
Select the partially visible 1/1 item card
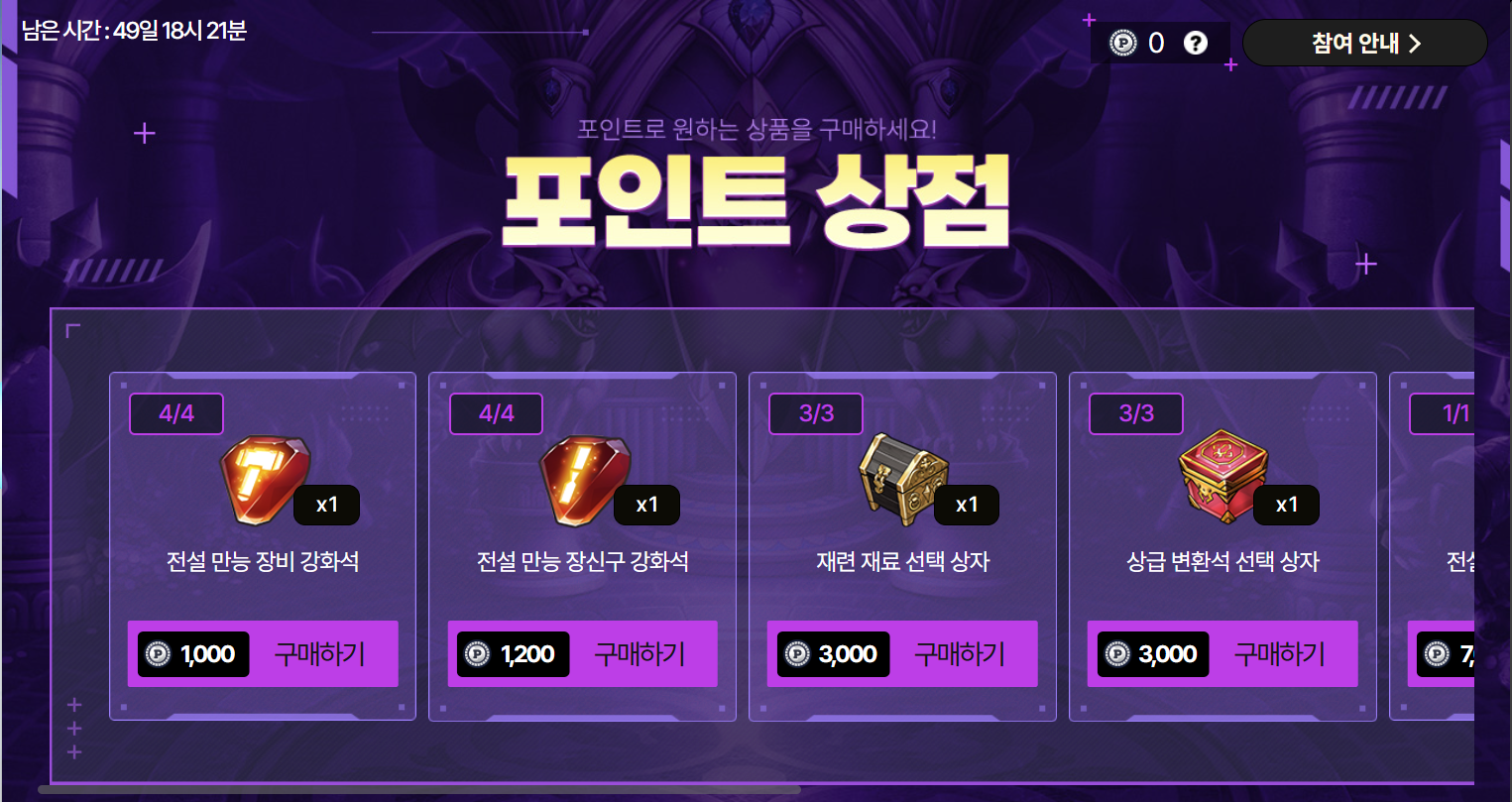(x=1432, y=546)
